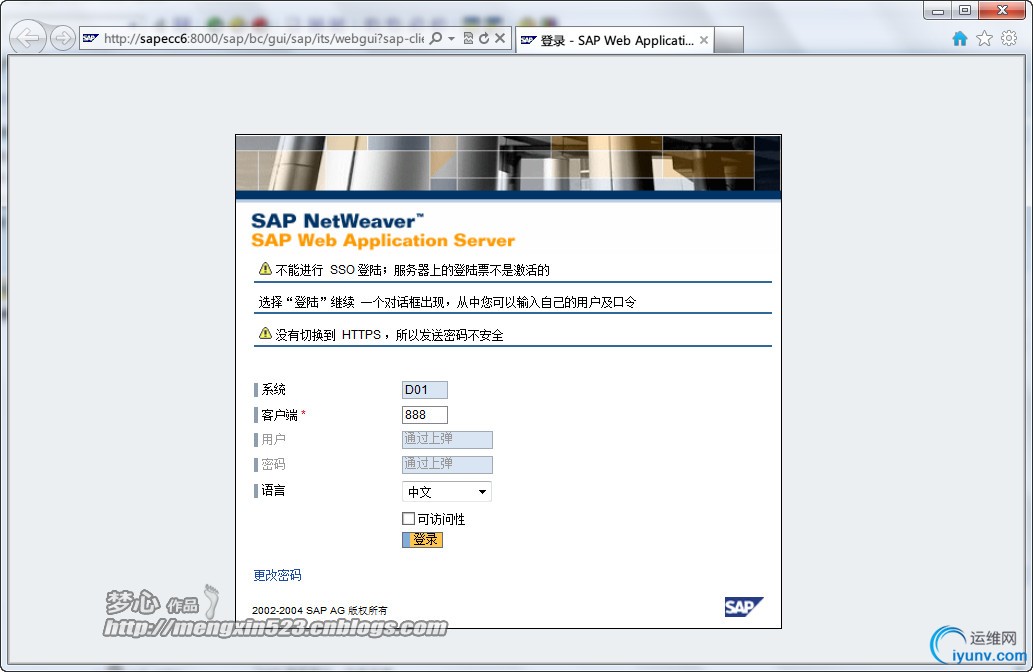Open the address bar autocomplete dropdown arrow
The height and width of the screenshot is (672, 1033).
[x=451, y=39]
